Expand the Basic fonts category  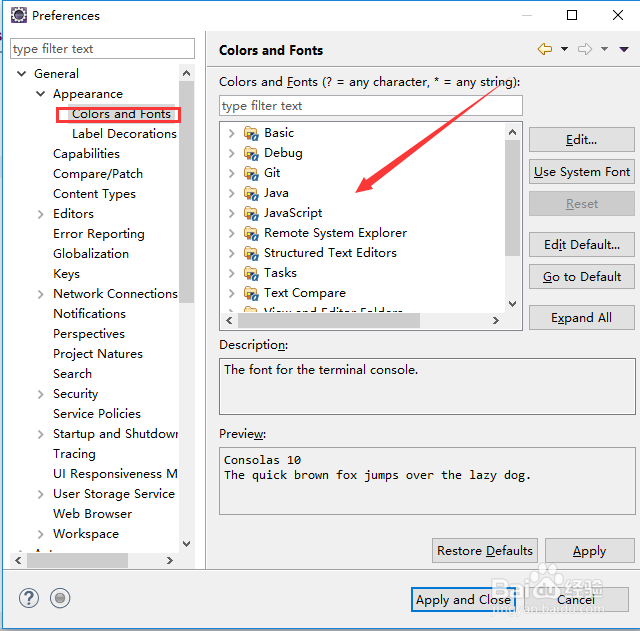click(x=232, y=133)
